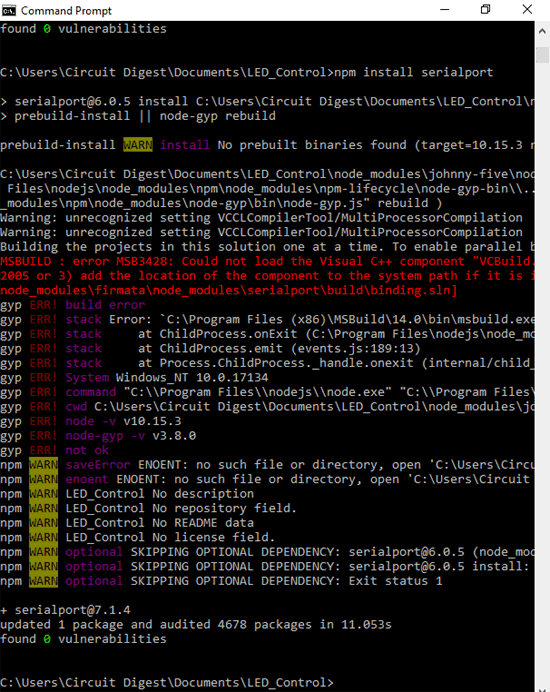Click the vertical scrollbar thumb

coord(542,55)
